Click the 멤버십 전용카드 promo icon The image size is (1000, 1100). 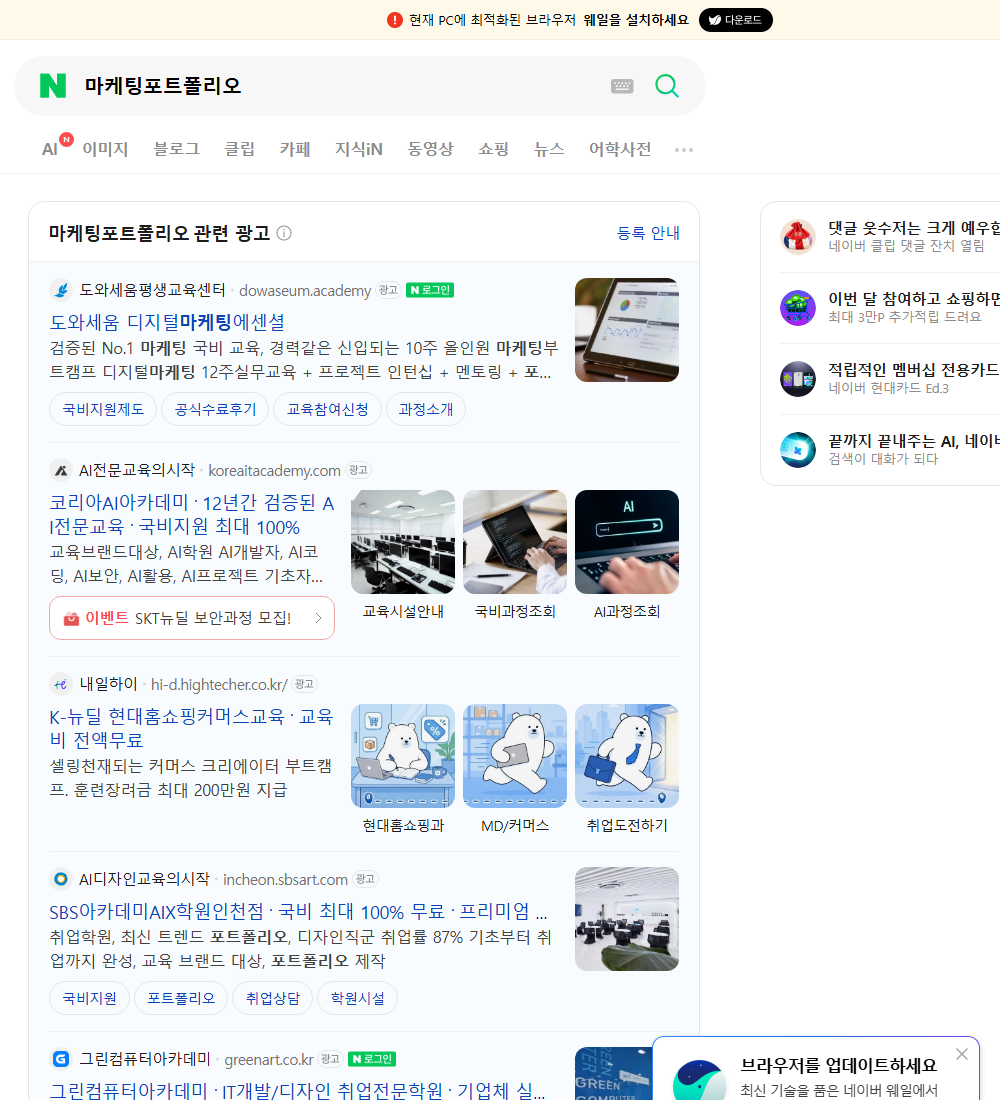[798, 379]
